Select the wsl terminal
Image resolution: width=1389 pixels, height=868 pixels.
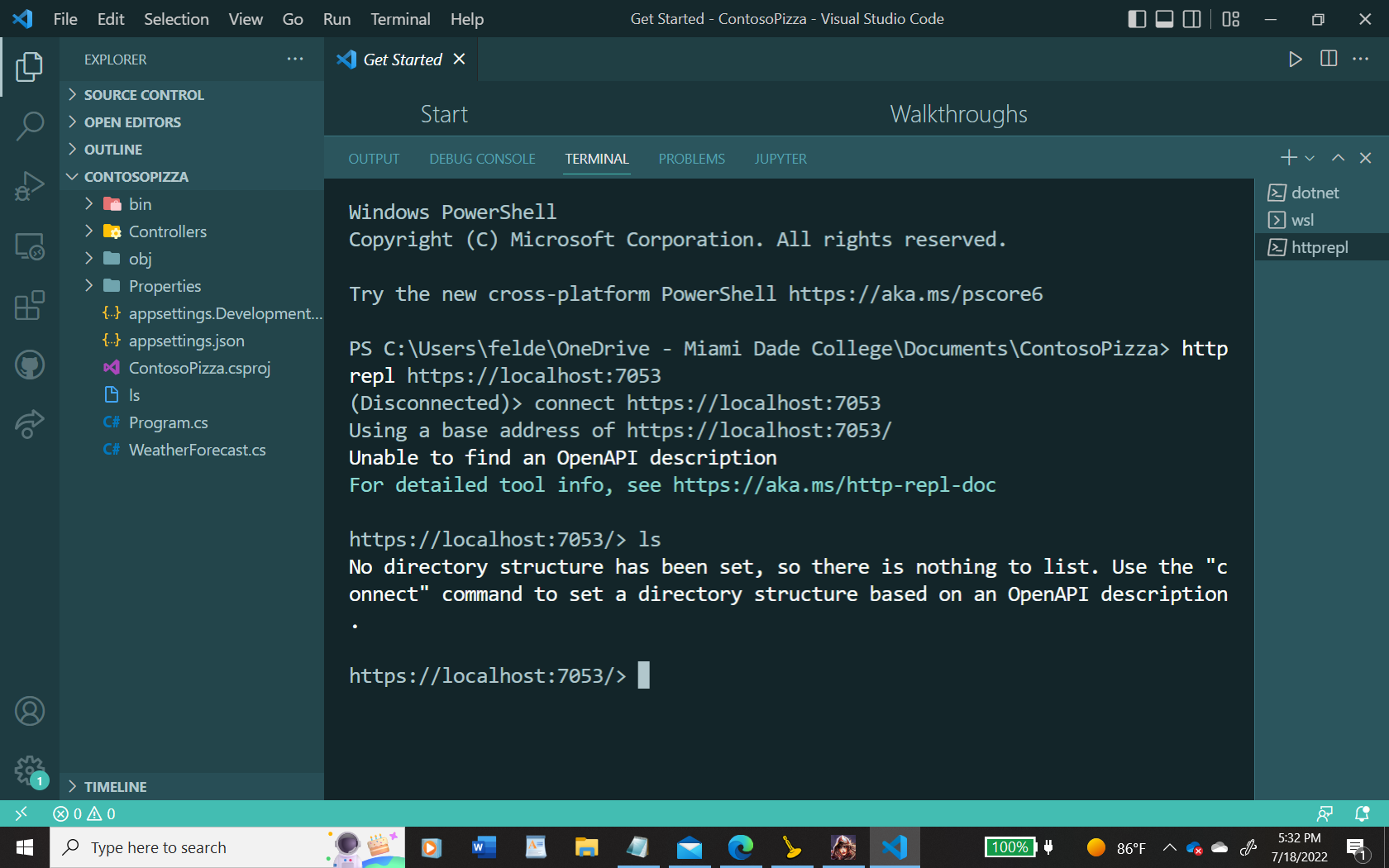(x=1322, y=220)
